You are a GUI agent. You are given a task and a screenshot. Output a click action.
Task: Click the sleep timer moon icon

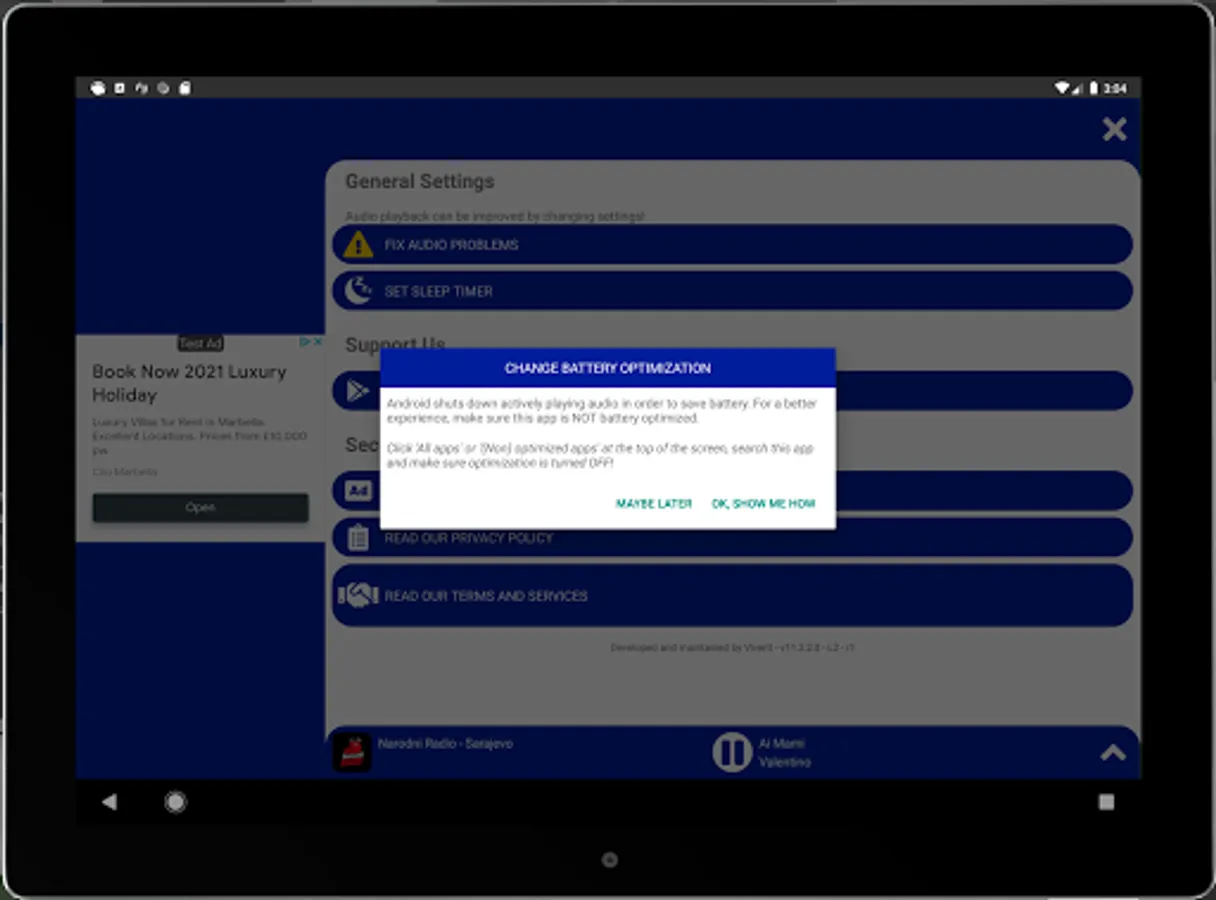(358, 291)
